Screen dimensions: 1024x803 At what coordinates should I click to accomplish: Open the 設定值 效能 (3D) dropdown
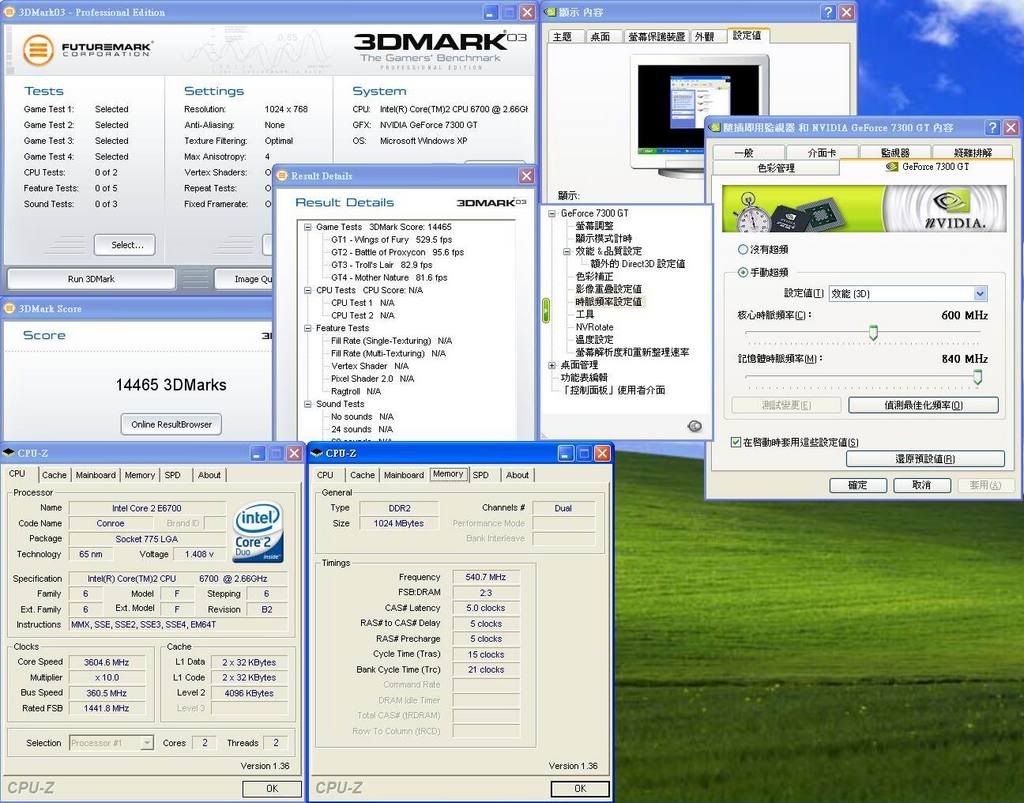pyautogui.click(x=980, y=294)
